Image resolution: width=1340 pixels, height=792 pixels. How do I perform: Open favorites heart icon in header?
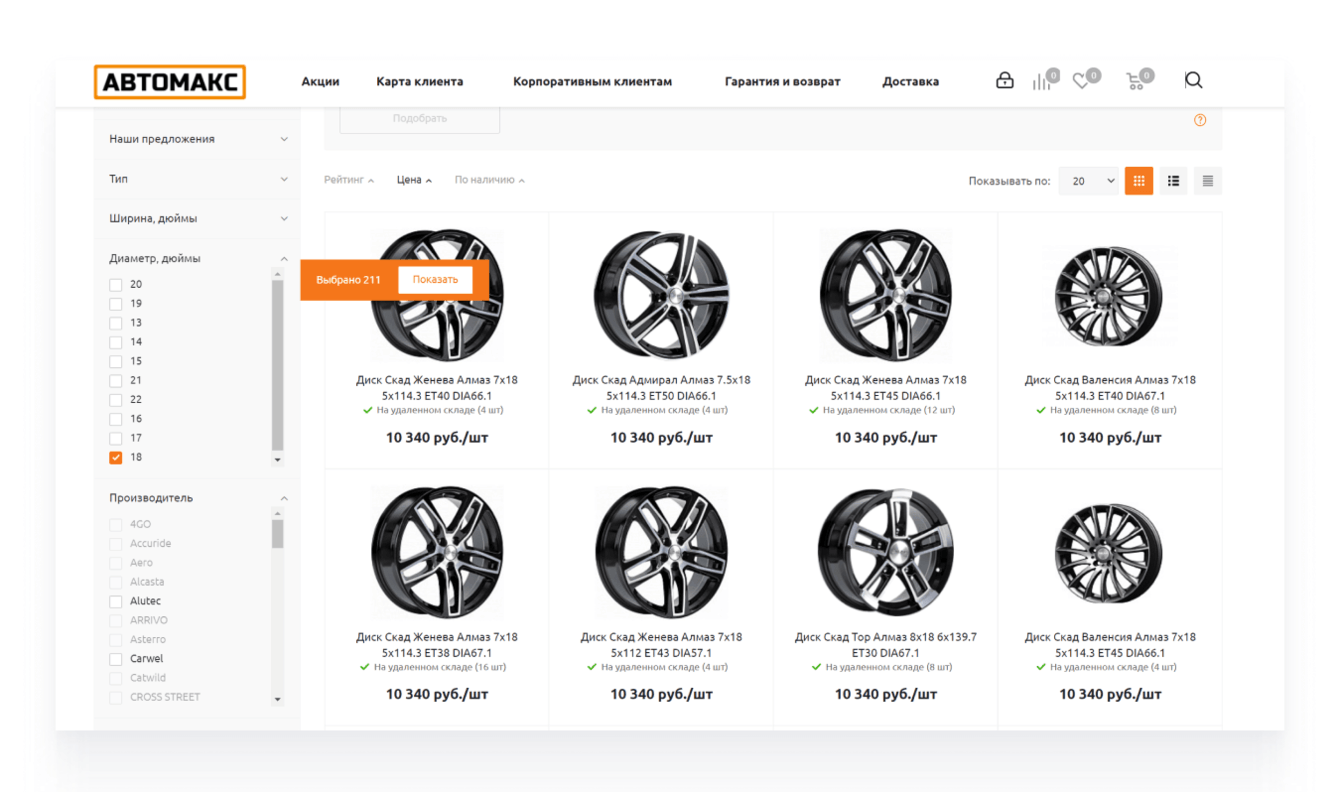tap(1081, 82)
